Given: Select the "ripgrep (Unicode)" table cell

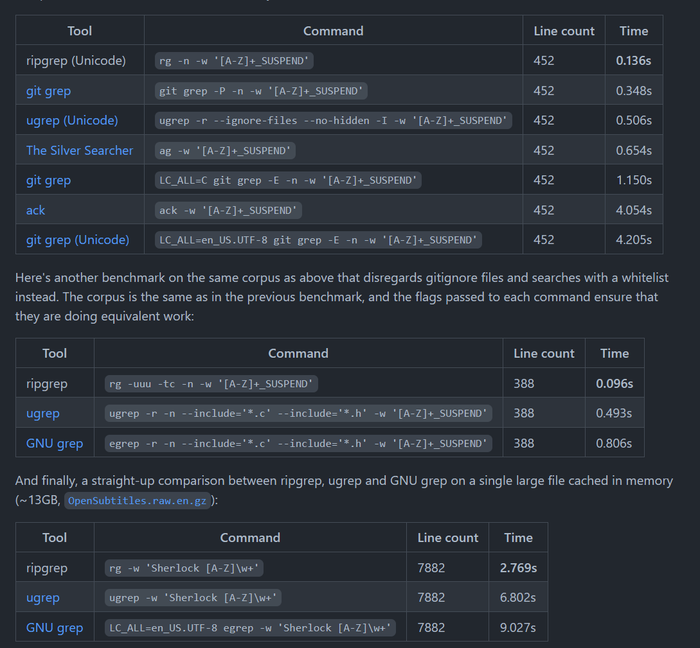Looking at the screenshot, I should click(76, 60).
